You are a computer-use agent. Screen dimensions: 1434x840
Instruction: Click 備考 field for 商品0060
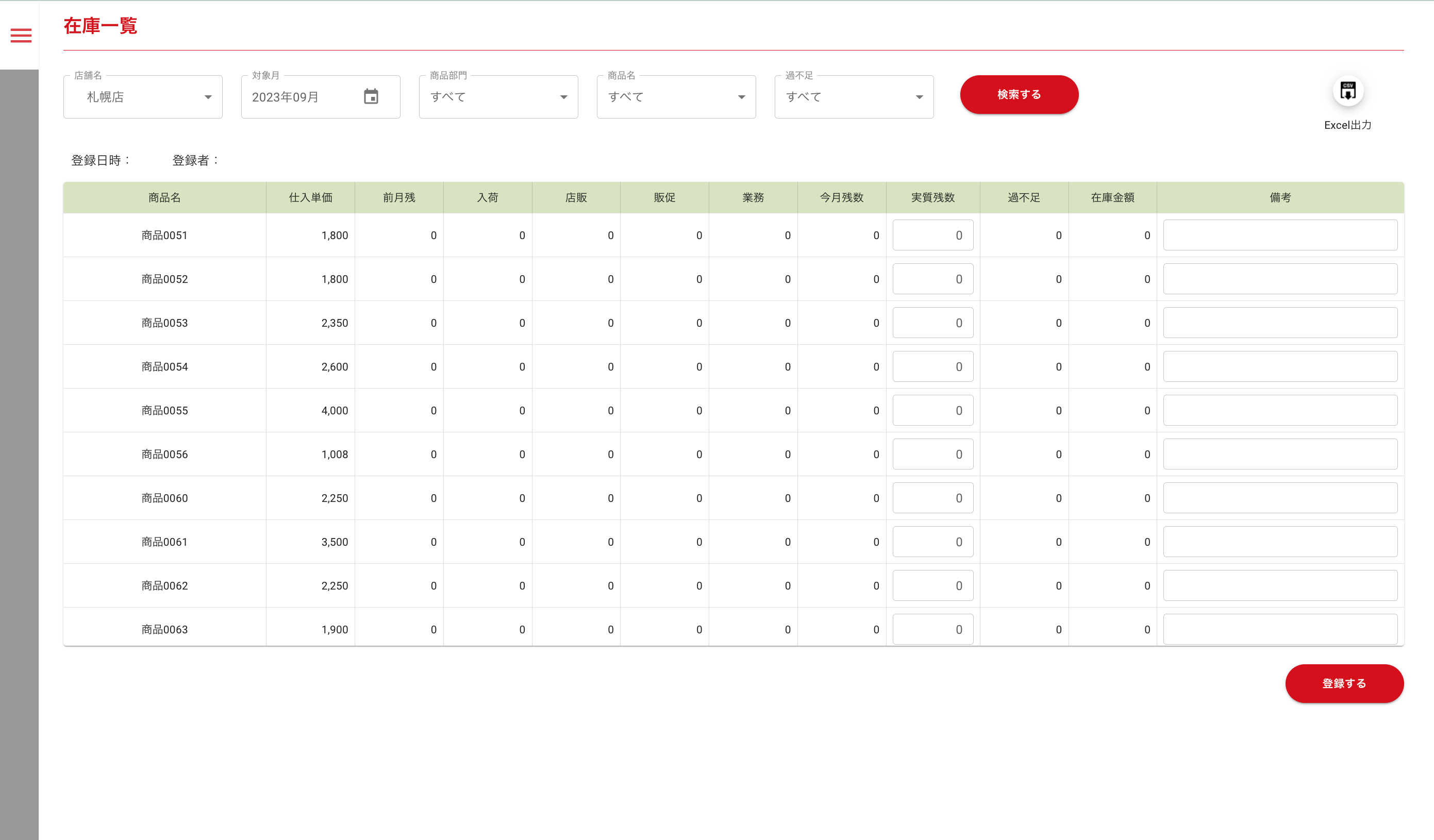click(x=1279, y=498)
